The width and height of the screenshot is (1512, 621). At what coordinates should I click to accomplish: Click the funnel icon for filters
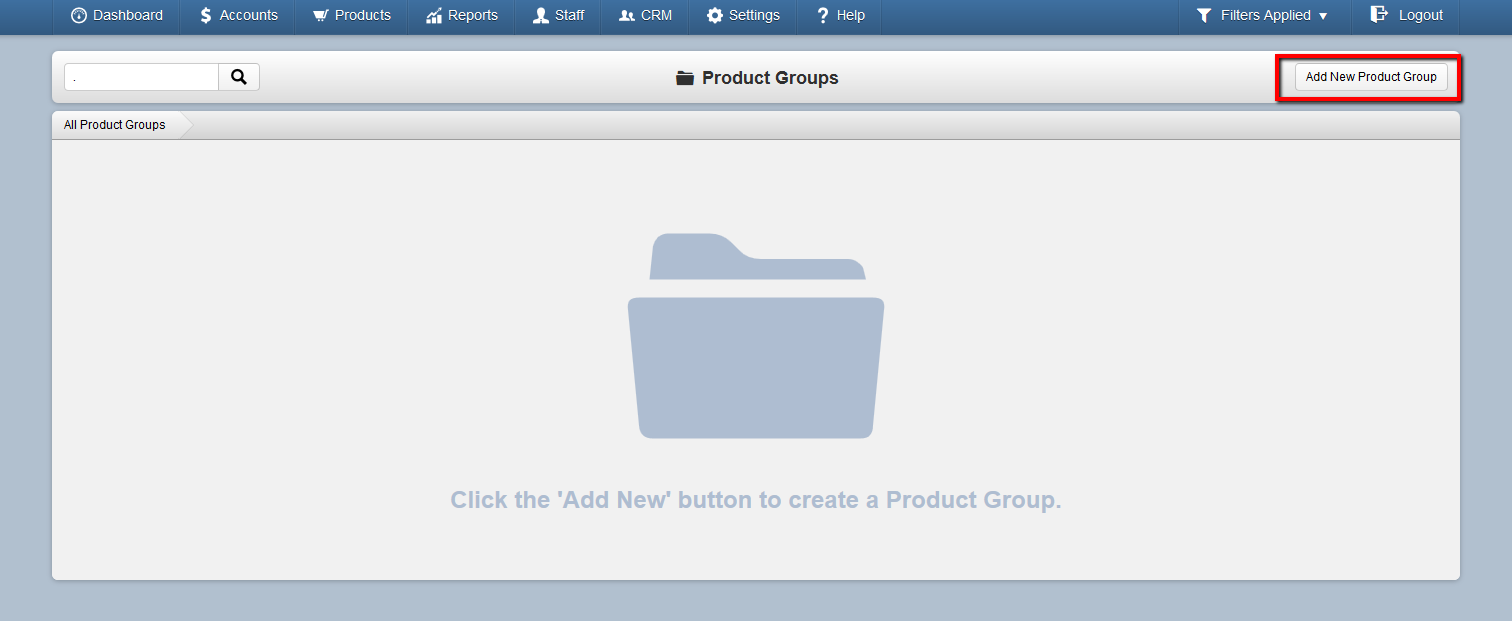click(1204, 15)
